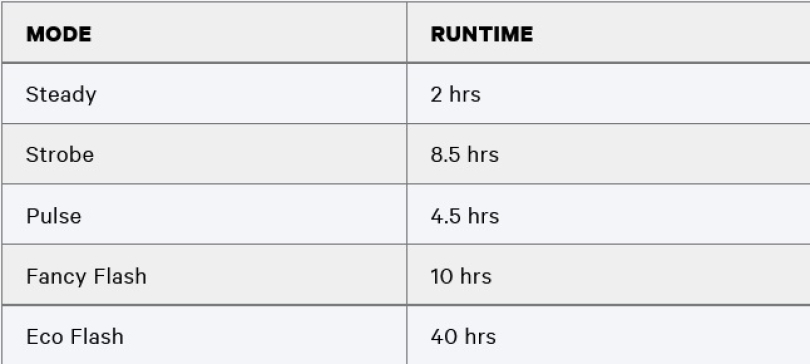Click the 8.5 hrs runtime value

[x=464, y=155]
